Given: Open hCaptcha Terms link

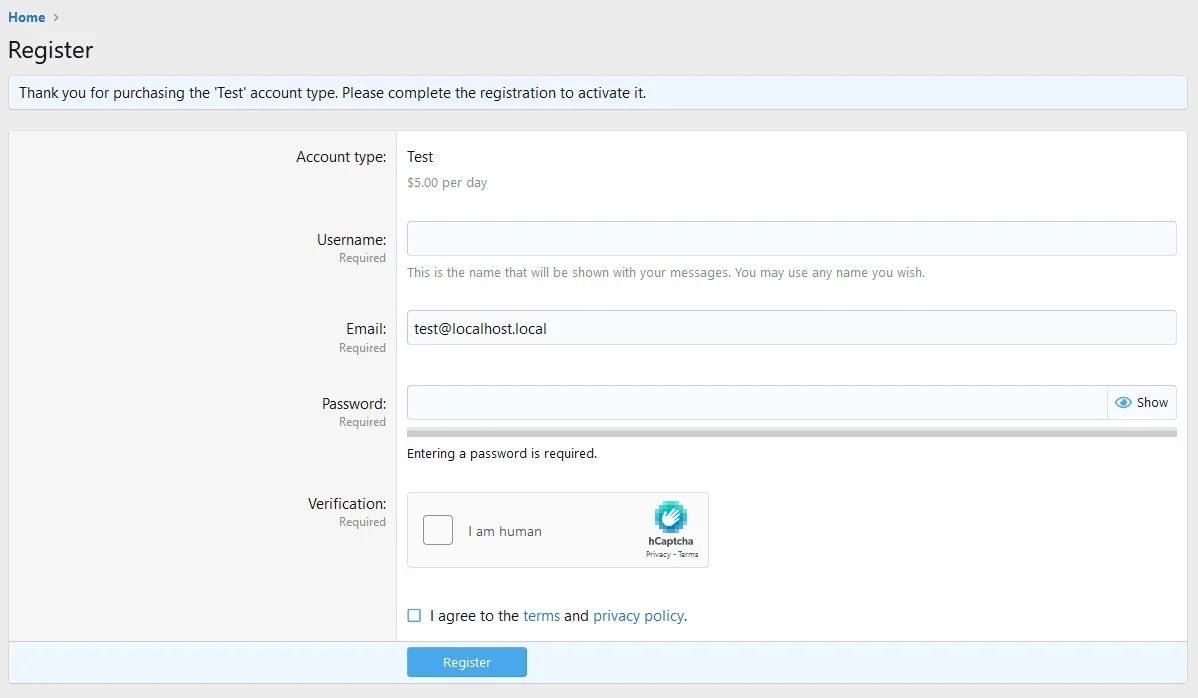Looking at the screenshot, I should coord(688,554).
